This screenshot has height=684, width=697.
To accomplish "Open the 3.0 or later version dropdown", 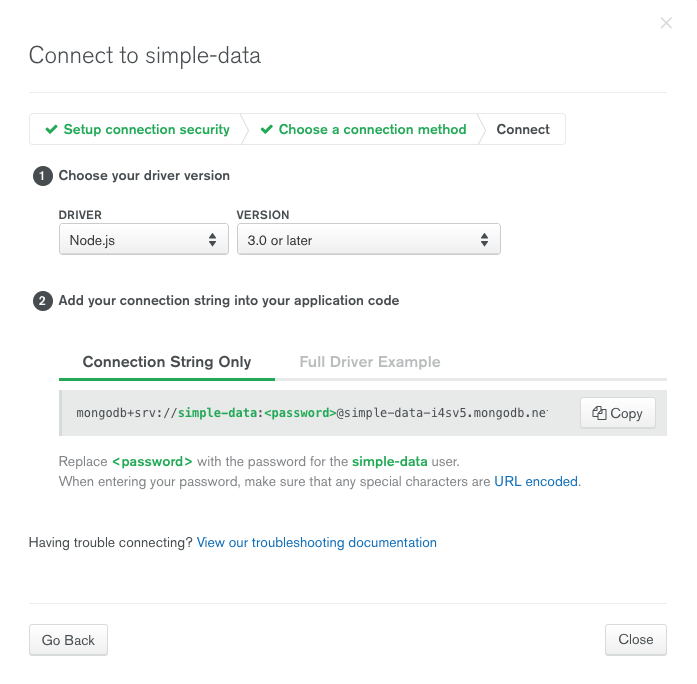I will [x=369, y=240].
